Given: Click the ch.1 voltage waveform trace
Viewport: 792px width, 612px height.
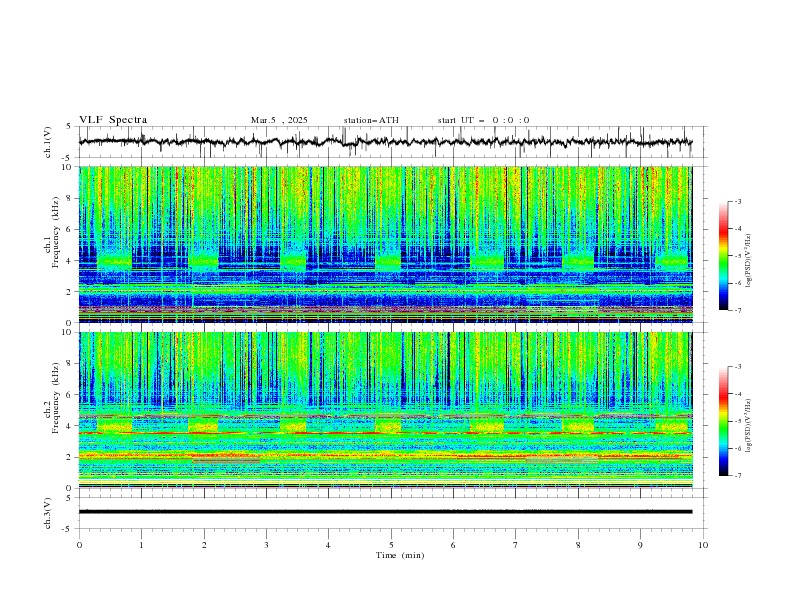Looking at the screenshot, I should coord(385,142).
